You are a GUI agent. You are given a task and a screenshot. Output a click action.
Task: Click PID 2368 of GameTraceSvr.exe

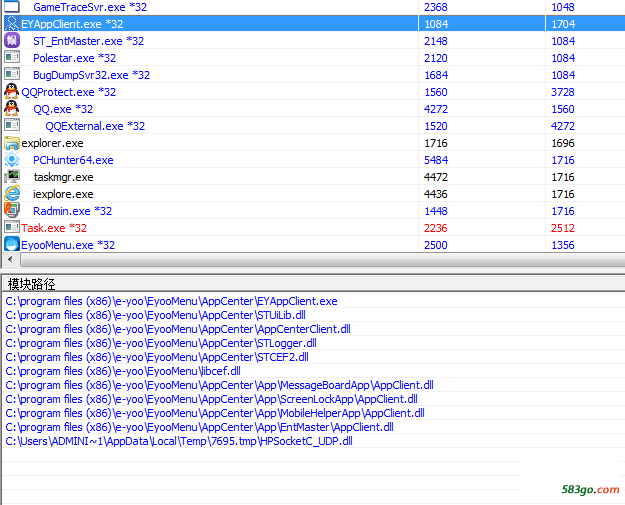click(x=436, y=7)
